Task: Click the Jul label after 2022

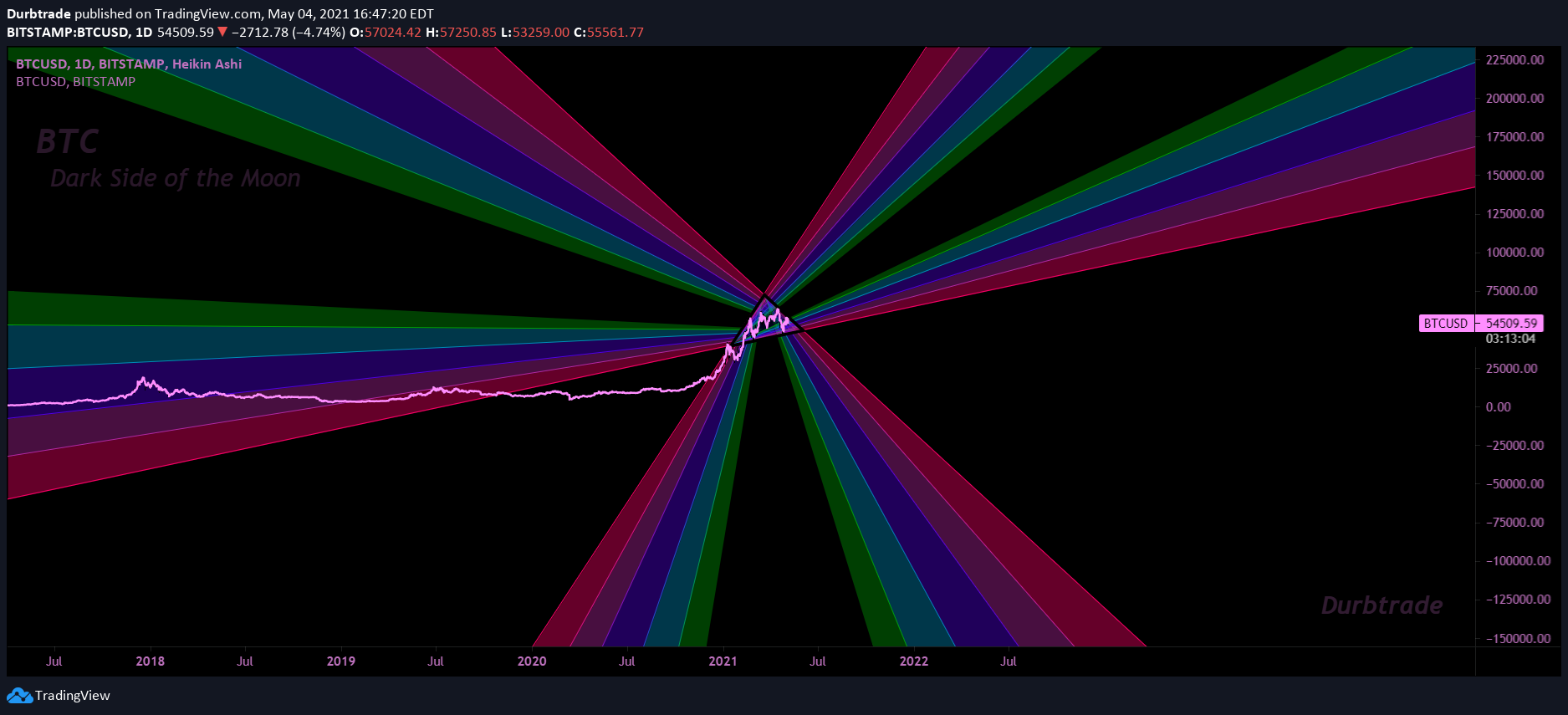Action: (1009, 661)
